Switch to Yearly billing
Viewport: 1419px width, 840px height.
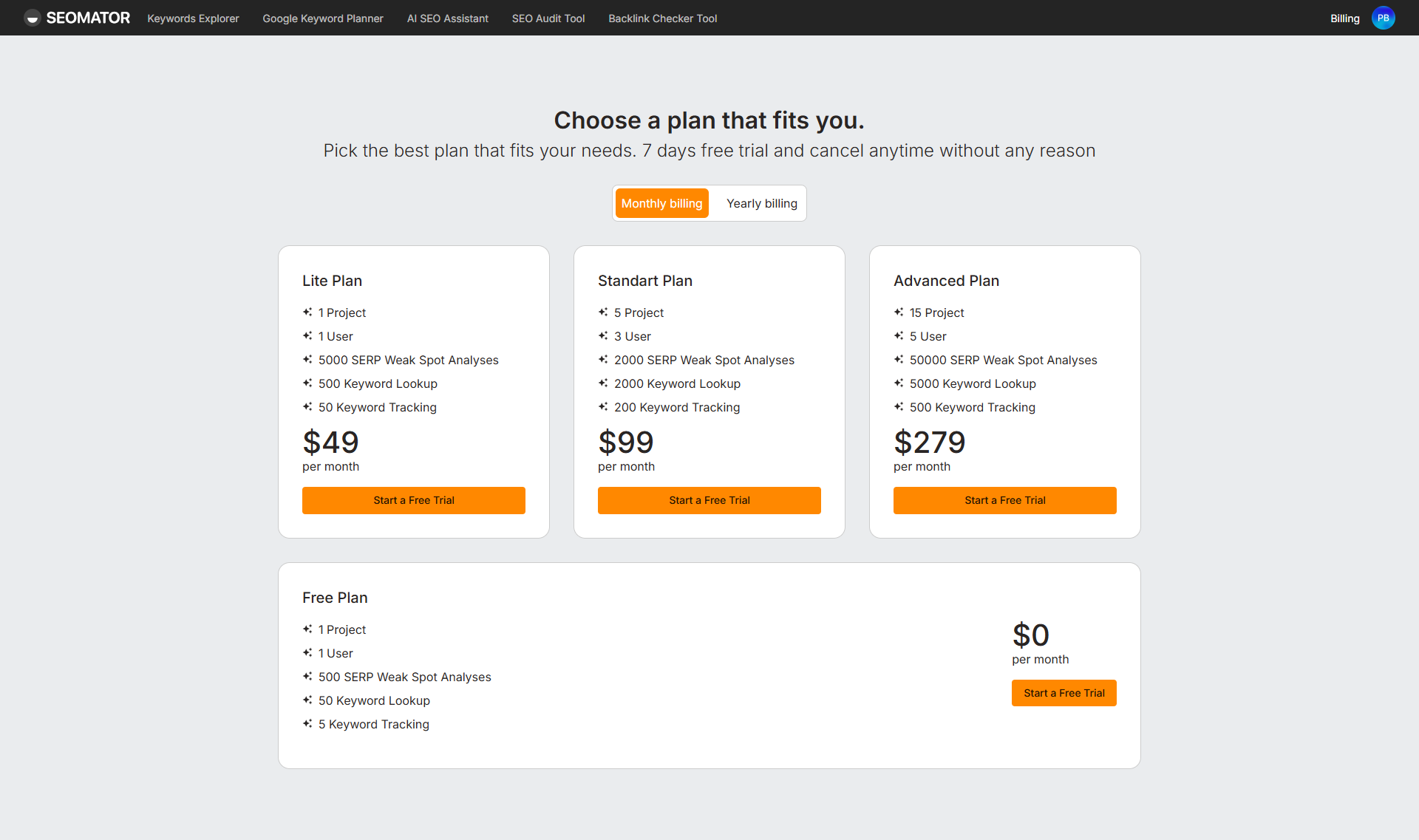761,203
